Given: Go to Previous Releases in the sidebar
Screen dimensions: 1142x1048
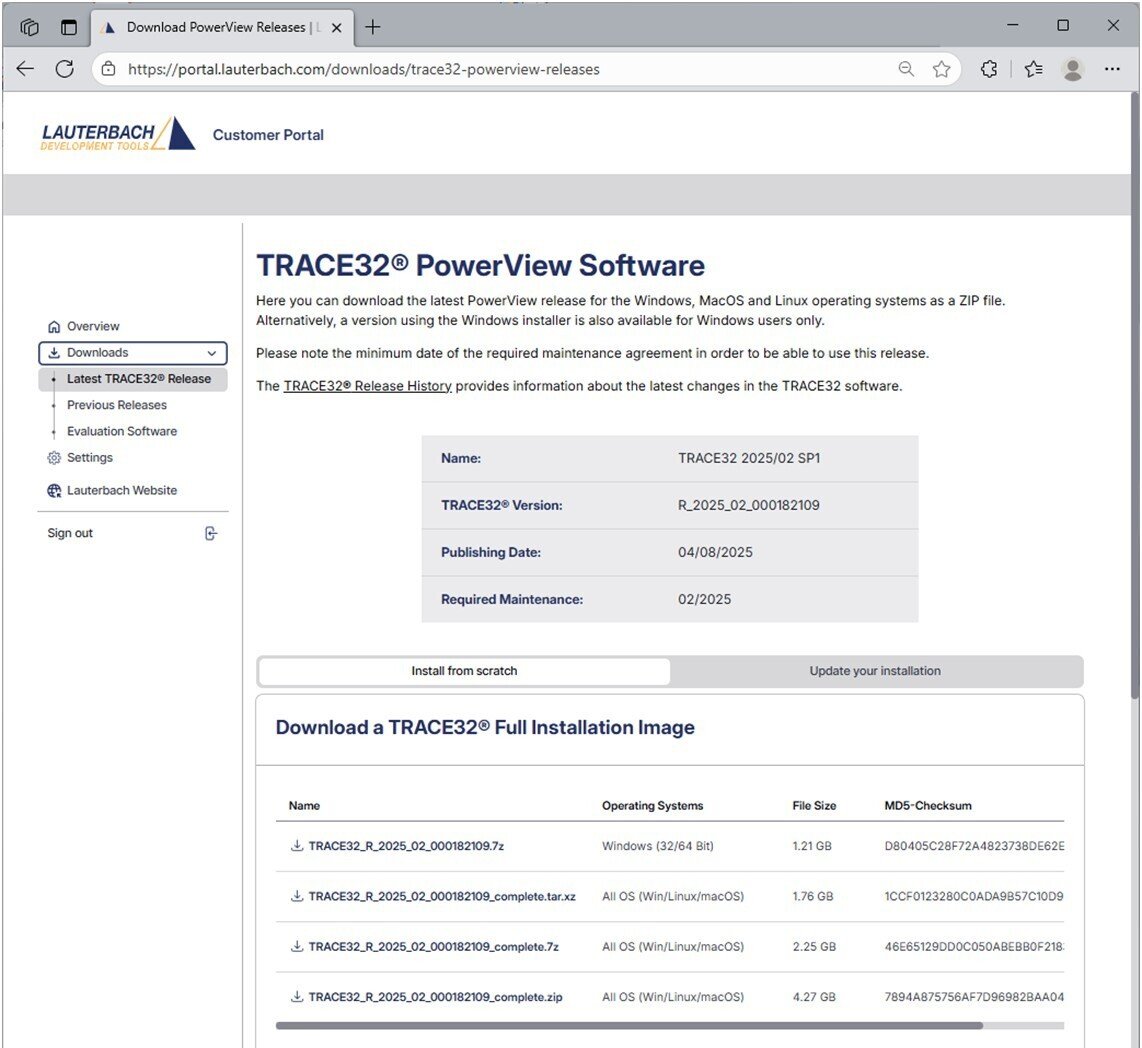Looking at the screenshot, I should point(116,404).
